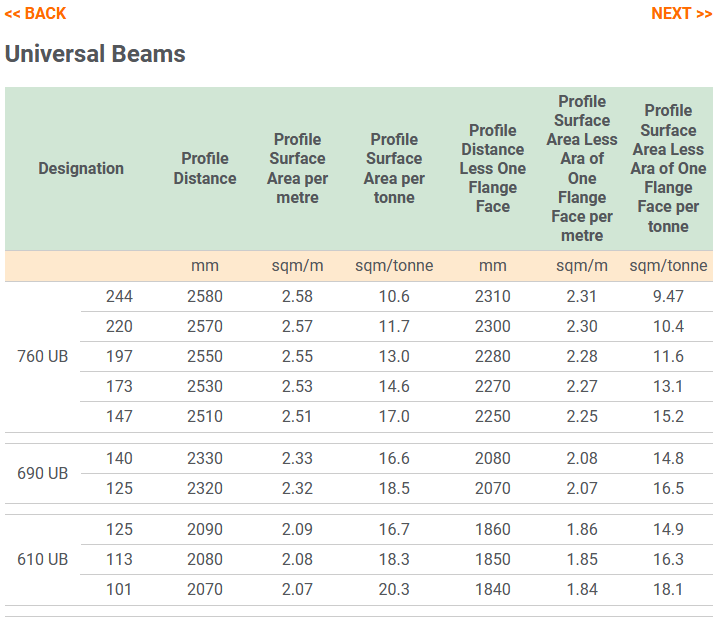Select the 140 weight cell under 690 UB
The image size is (719, 618).
pos(119,459)
